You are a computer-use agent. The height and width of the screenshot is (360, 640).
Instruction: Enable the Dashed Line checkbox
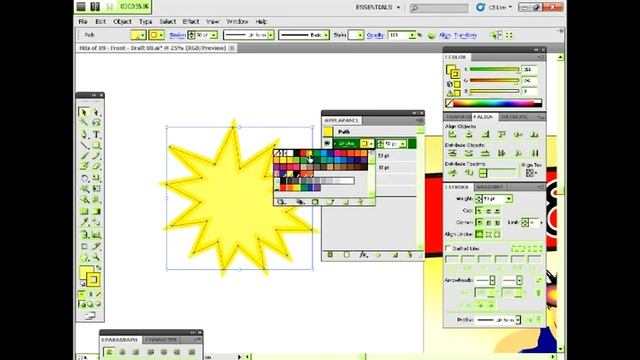point(448,248)
